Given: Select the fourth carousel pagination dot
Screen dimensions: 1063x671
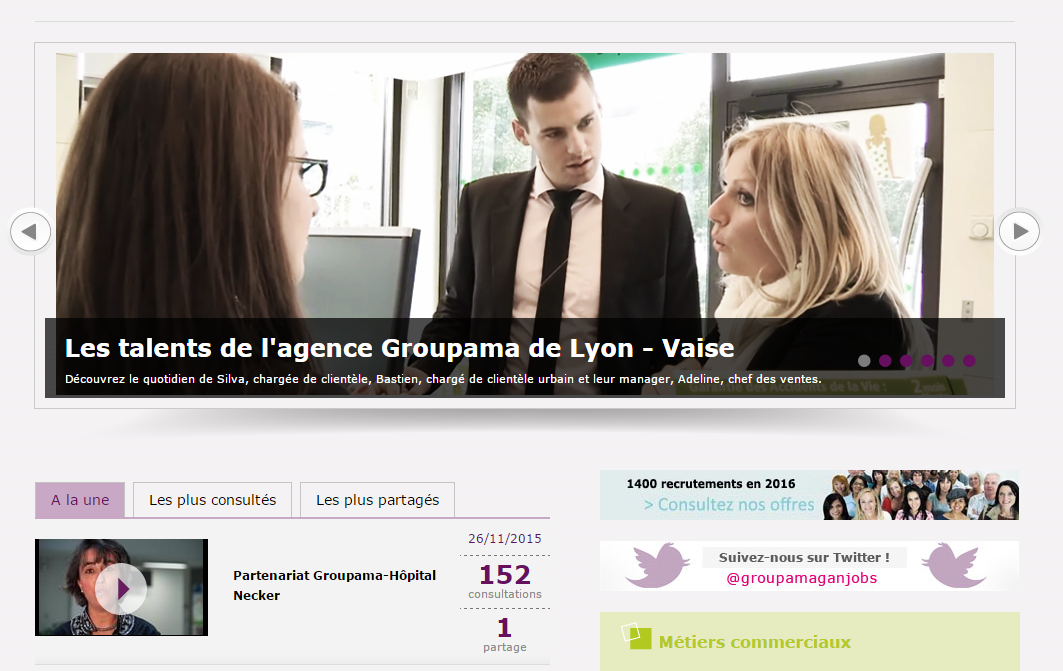Looking at the screenshot, I should [x=927, y=361].
